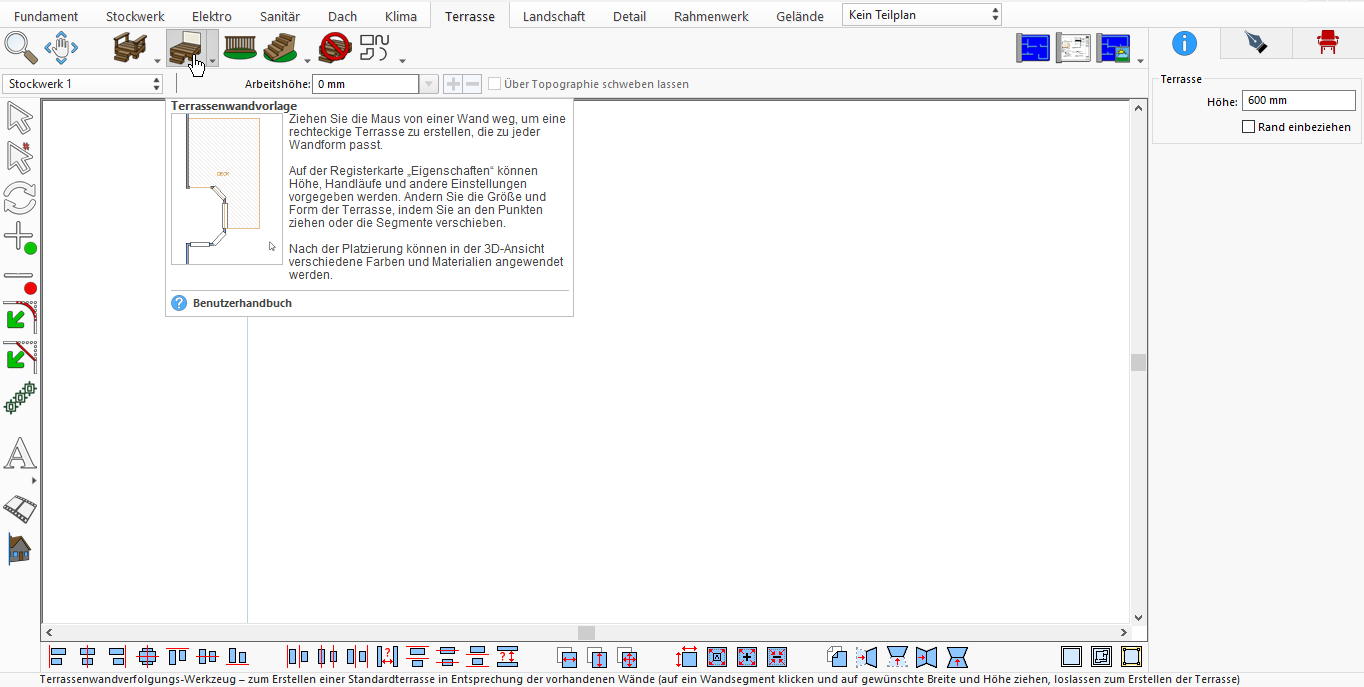Open the Elektro tab
The image size is (1364, 687).
pyautogui.click(x=212, y=16)
